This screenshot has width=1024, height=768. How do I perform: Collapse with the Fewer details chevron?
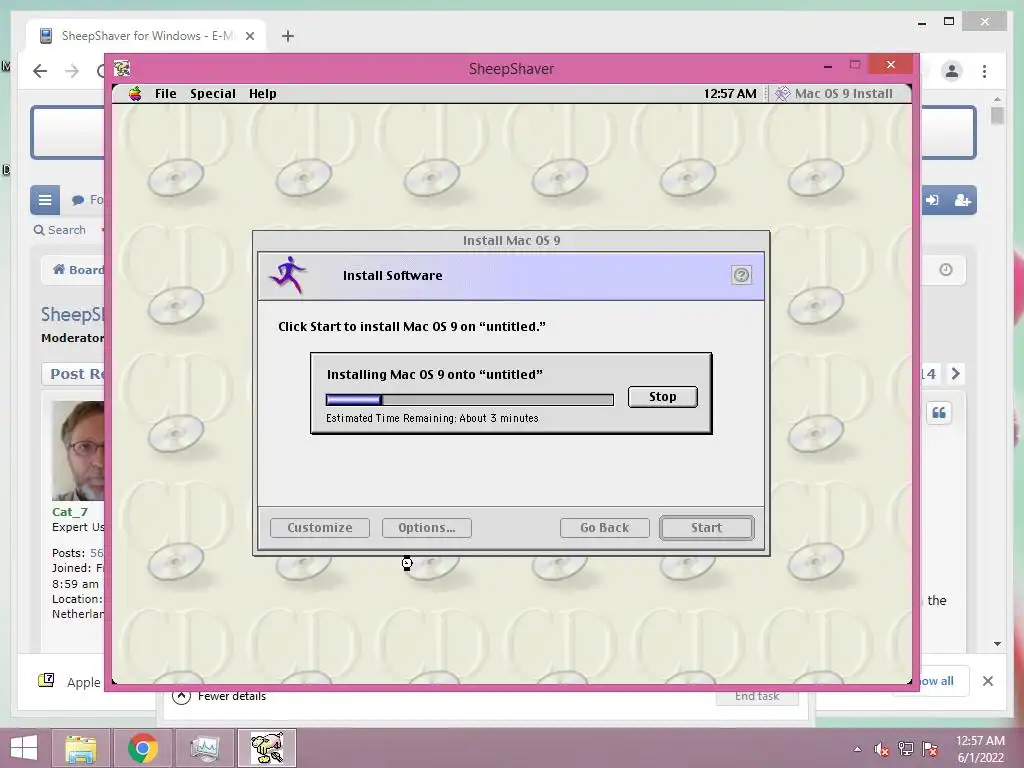coord(182,696)
